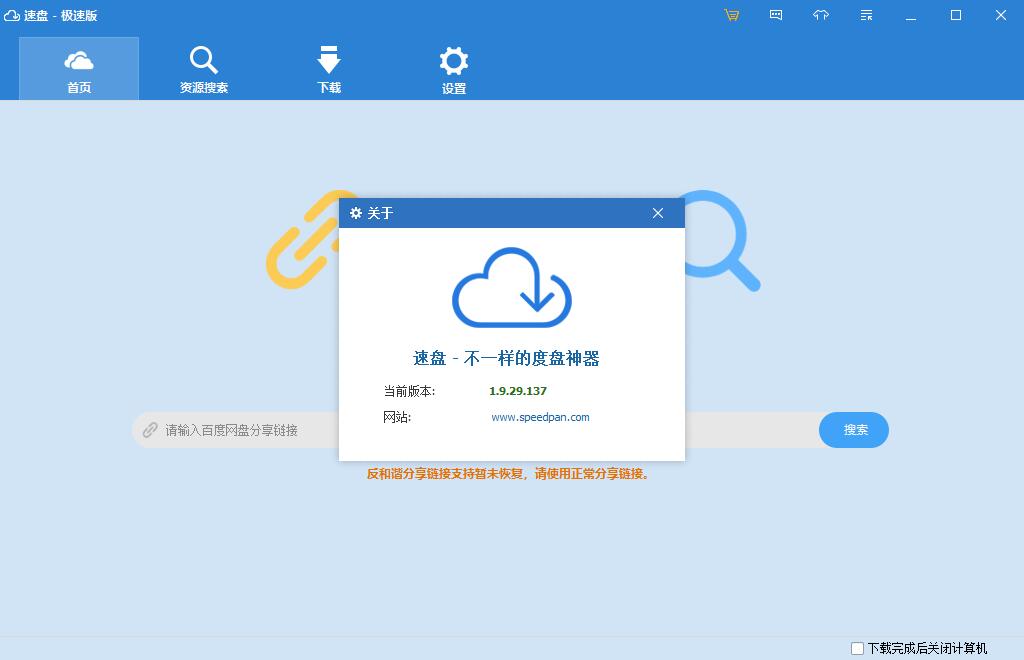The width and height of the screenshot is (1024, 660).
Task: Open the 资源搜索 resource search tab
Action: click(204, 69)
